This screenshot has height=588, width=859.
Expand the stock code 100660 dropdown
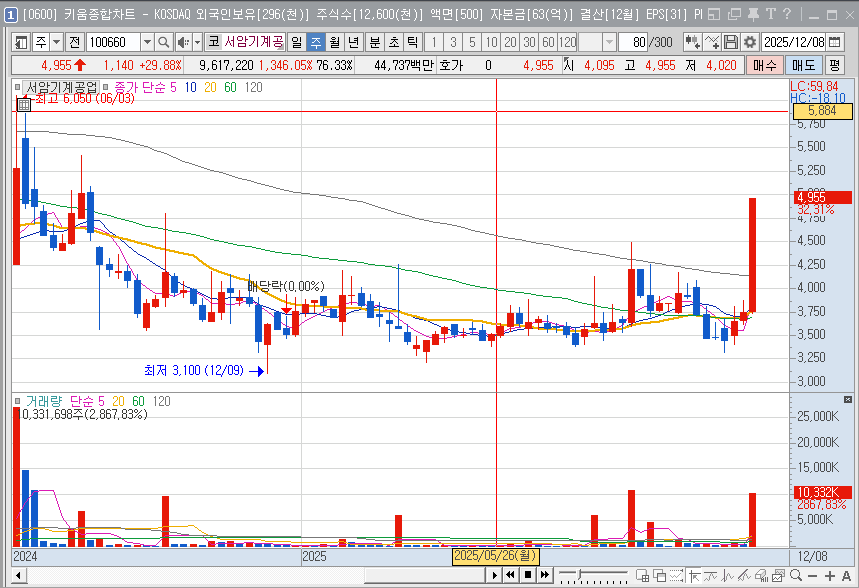147,42
